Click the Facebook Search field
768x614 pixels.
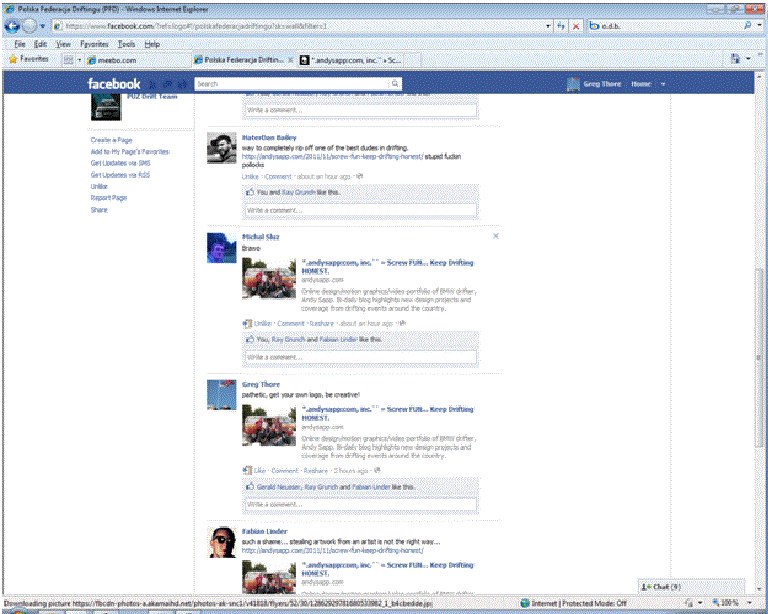[292, 84]
